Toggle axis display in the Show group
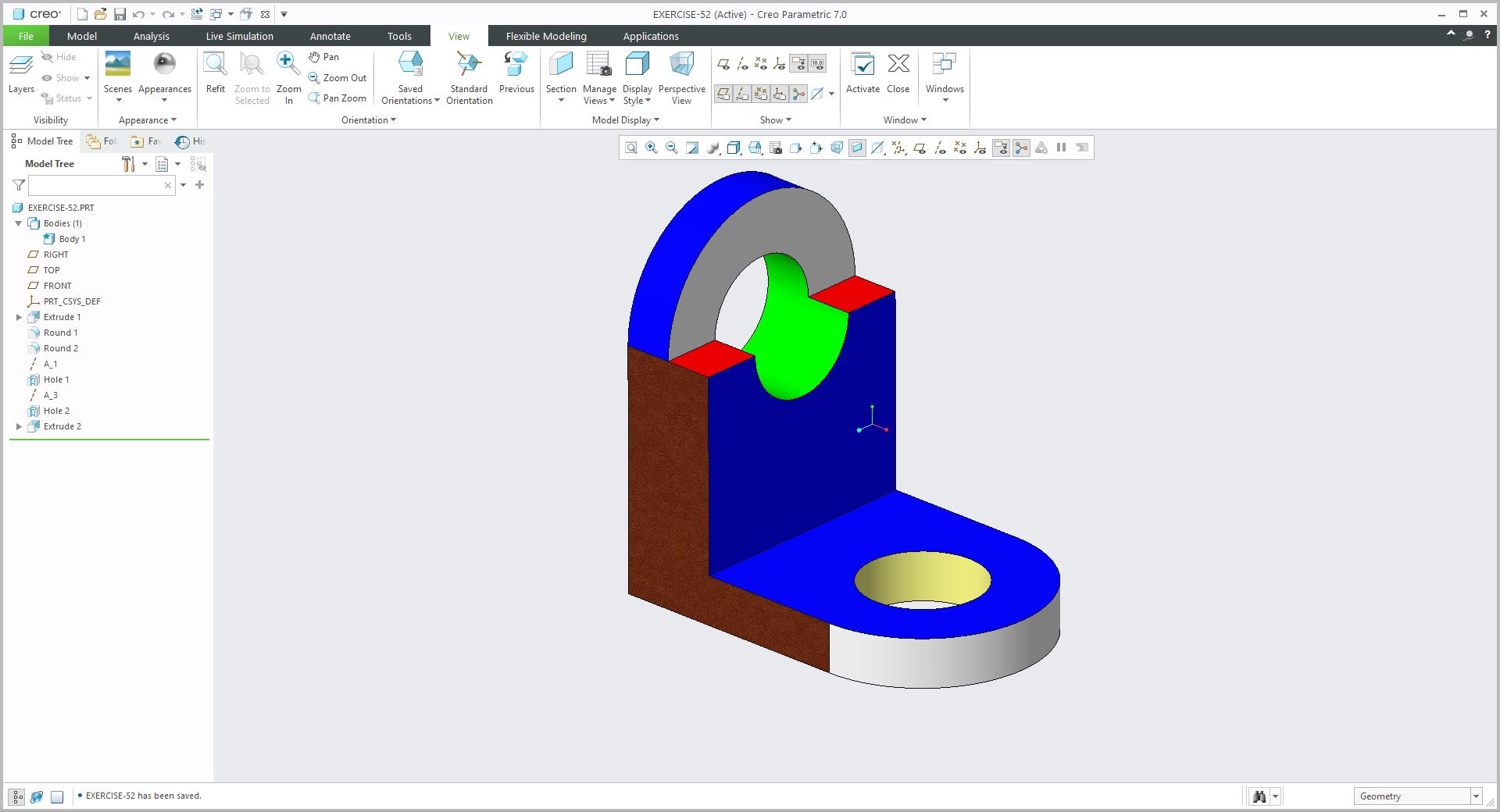This screenshot has width=1500, height=812. (x=742, y=64)
